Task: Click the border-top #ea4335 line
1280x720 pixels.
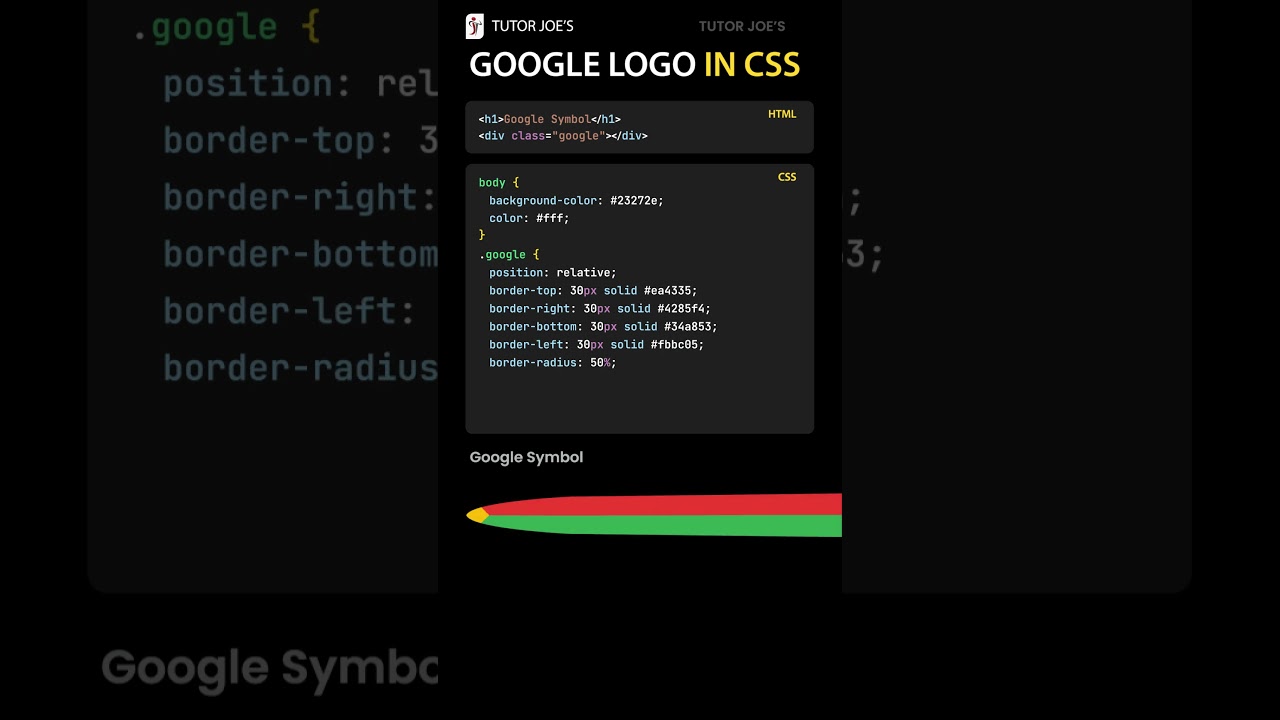Action: coord(593,291)
